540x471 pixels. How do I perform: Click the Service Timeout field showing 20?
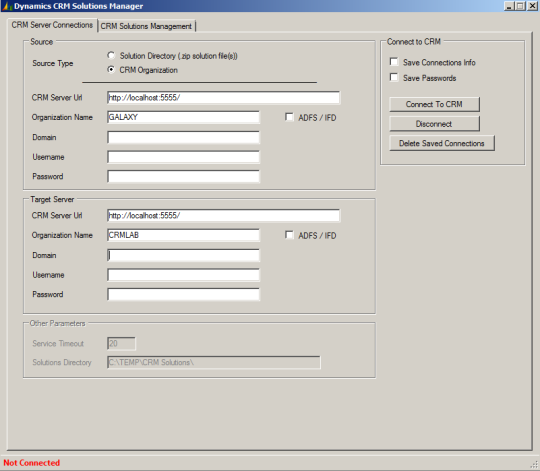coord(121,344)
